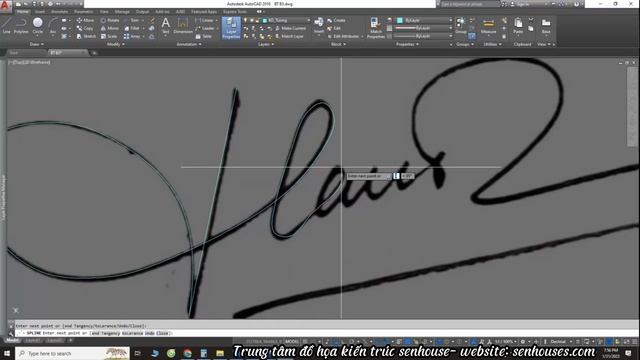640x360 pixels.
Task: Click the Array tool
Action: pyautogui.click(x=132, y=36)
